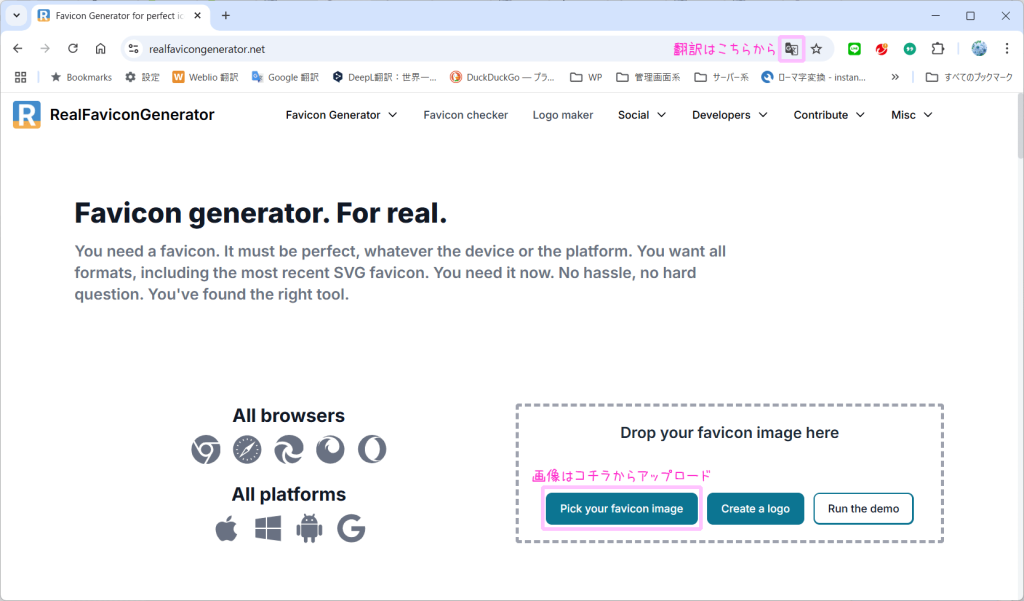Open the サーバー系 bookmark folder

click(721, 77)
